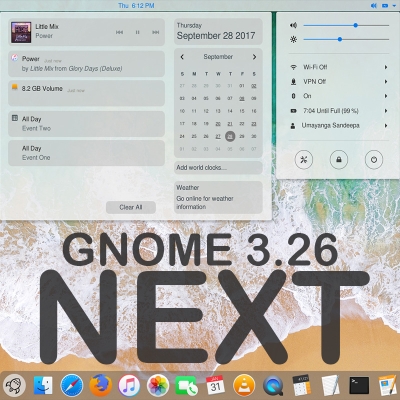The width and height of the screenshot is (400, 400).
Task: Open the Thu 6:12 PM clock menu
Action: coord(136,5)
